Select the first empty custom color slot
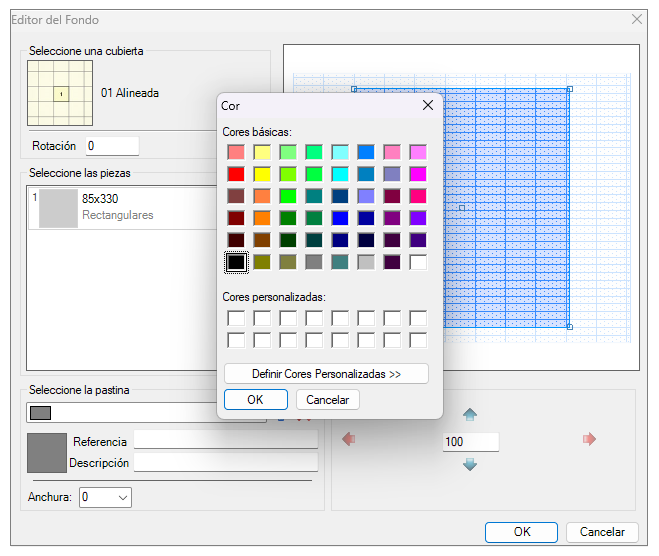Screen dimensions: 659x556 pyautogui.click(x=236, y=318)
